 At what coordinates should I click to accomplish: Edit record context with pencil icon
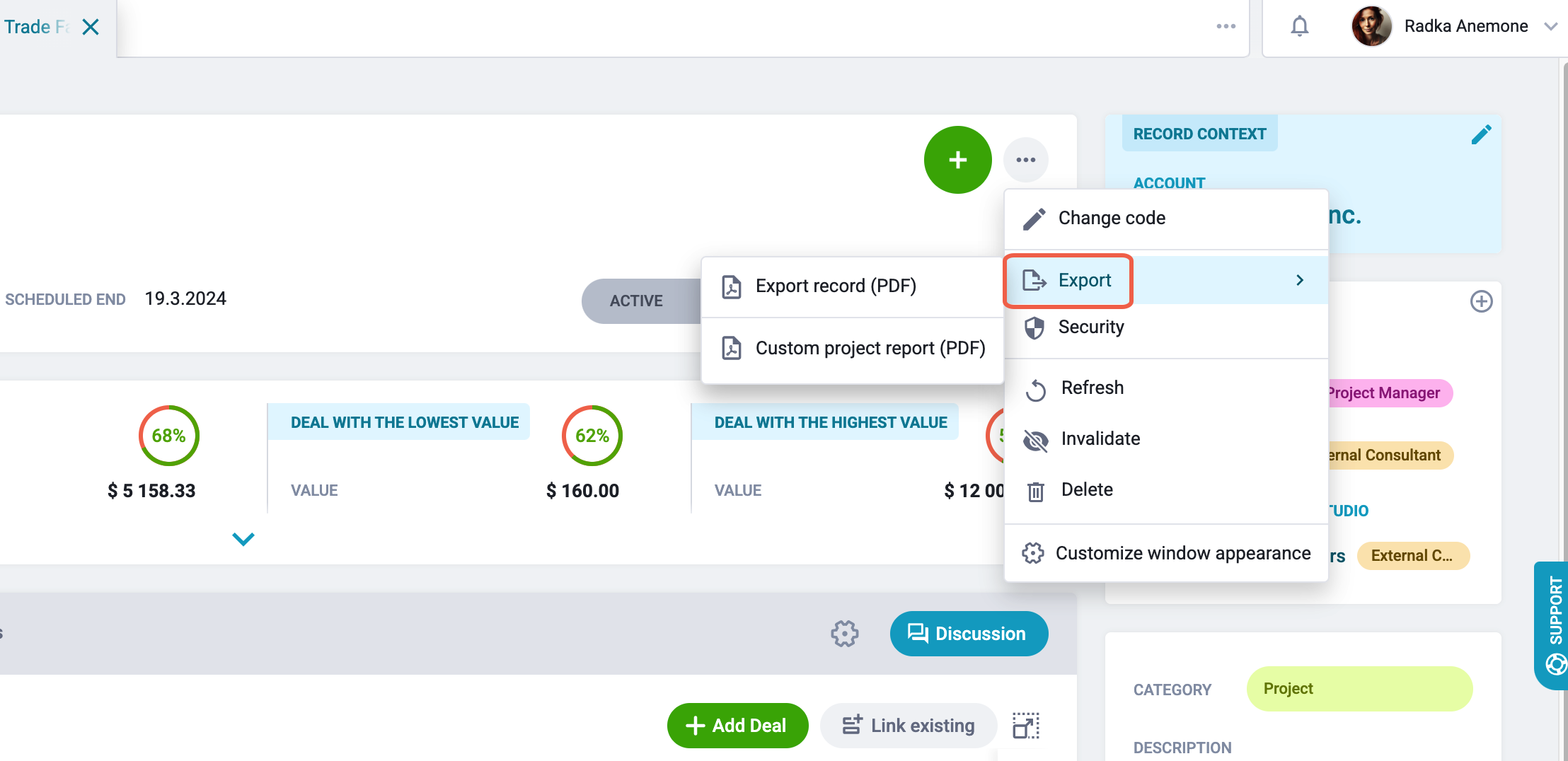[1481, 134]
